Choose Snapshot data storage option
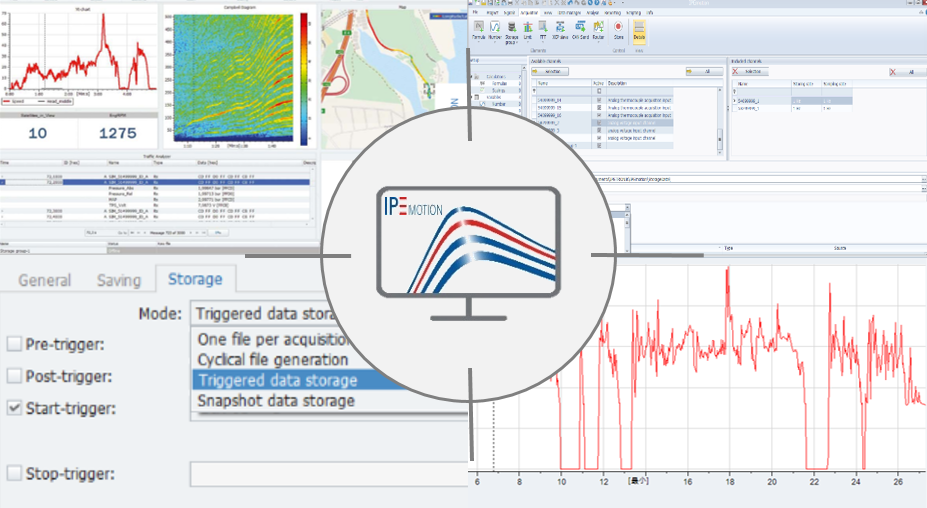Viewport: 927px width, 508px height. coord(276,400)
